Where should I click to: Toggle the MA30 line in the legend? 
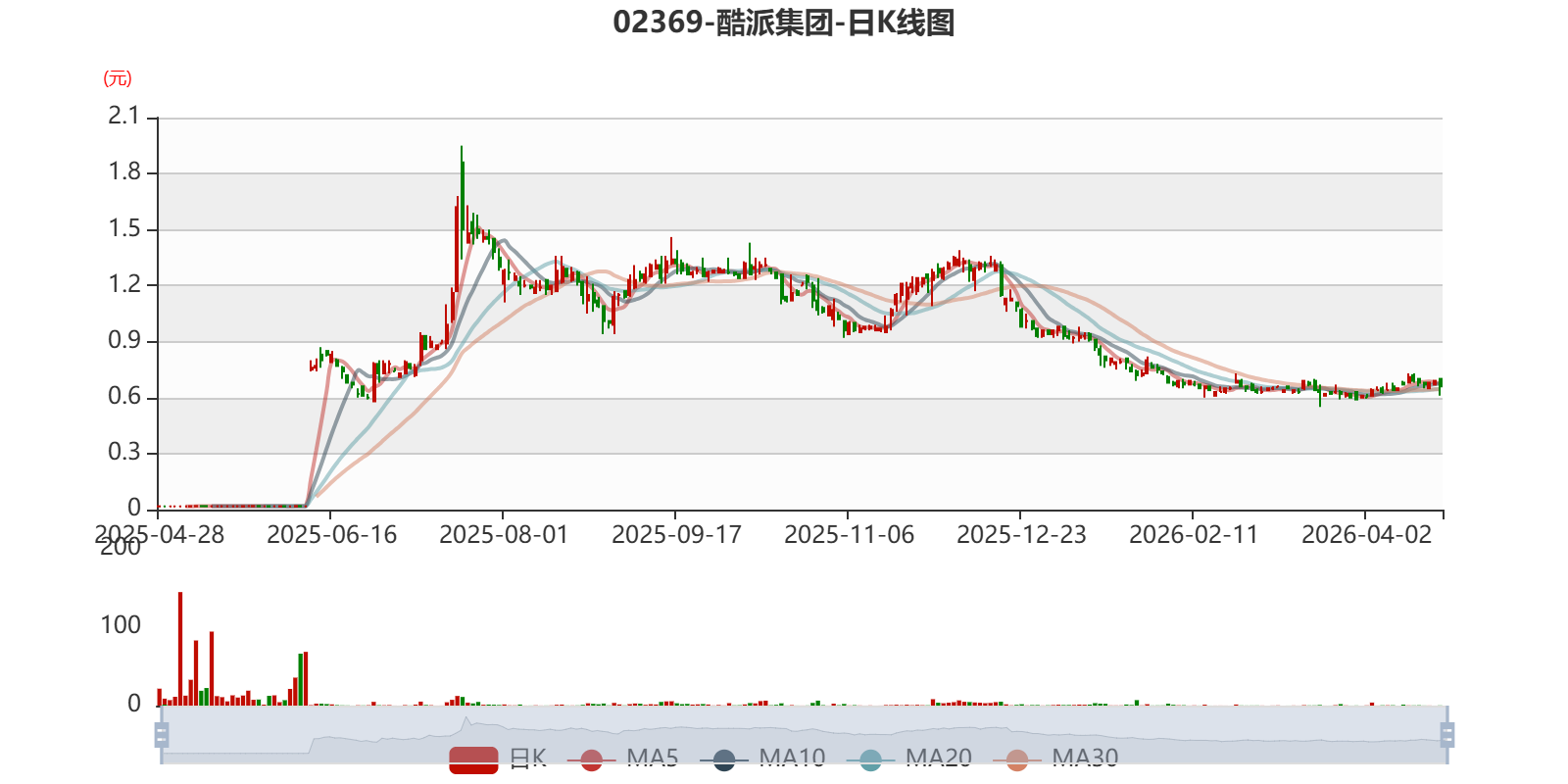[x=1055, y=759]
